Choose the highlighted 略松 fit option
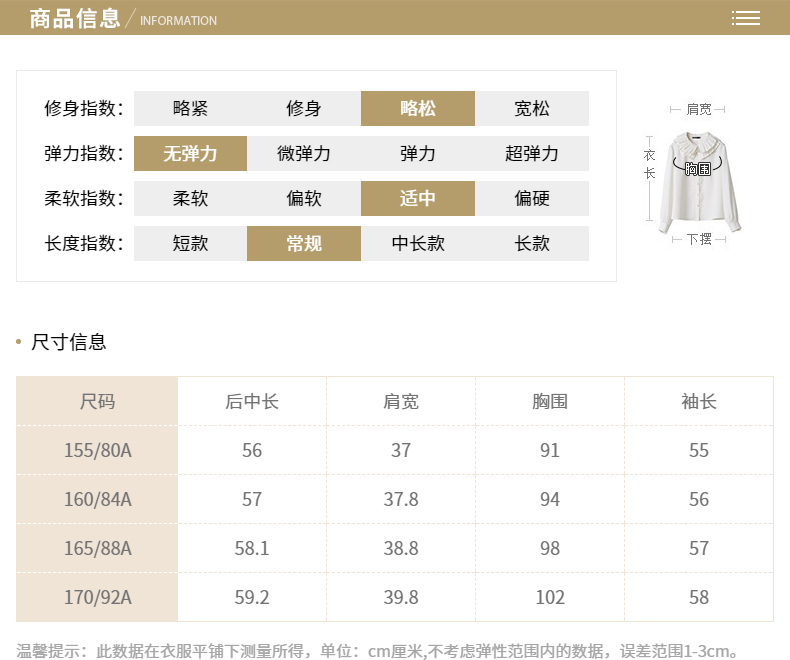Viewport: 790px width, 660px height. pos(417,109)
